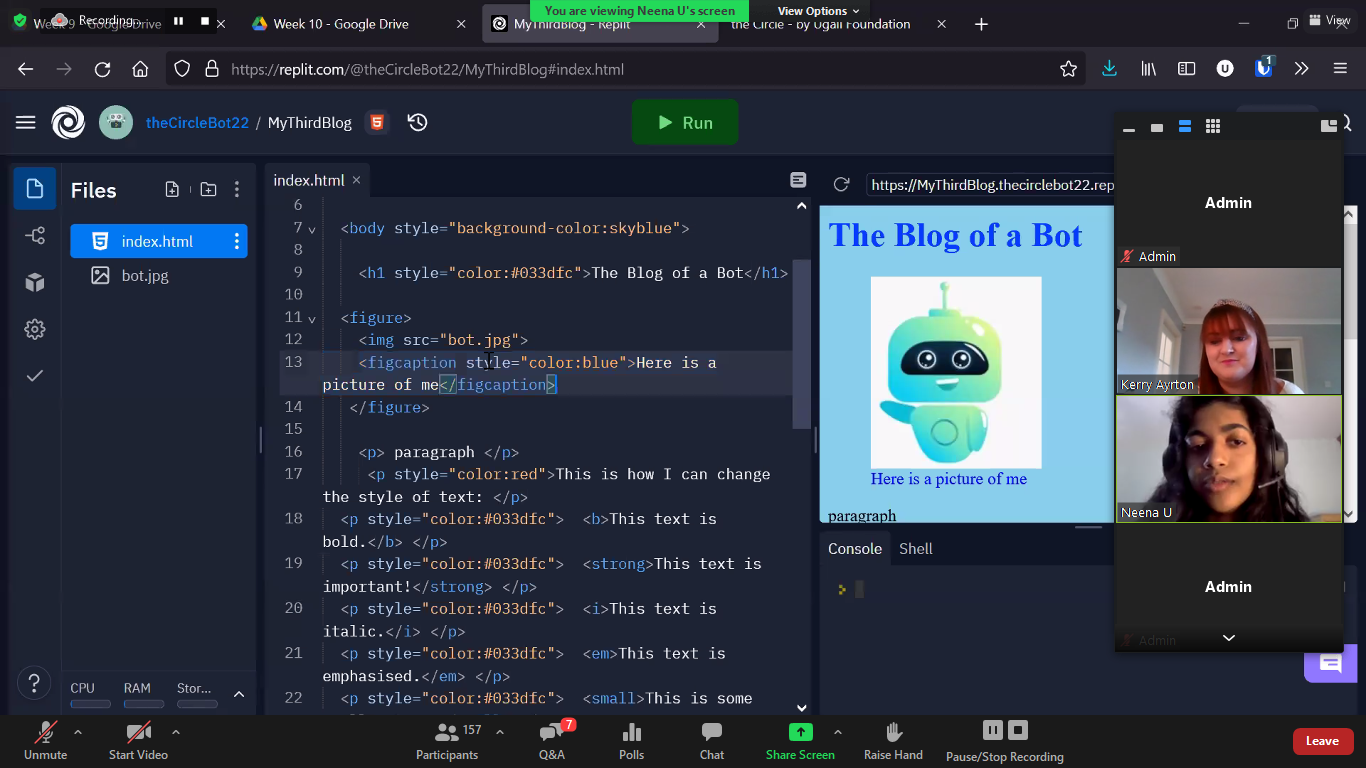Image resolution: width=1366 pixels, height=768 pixels.
Task: Open the Files sidebar icon
Action: (35, 189)
